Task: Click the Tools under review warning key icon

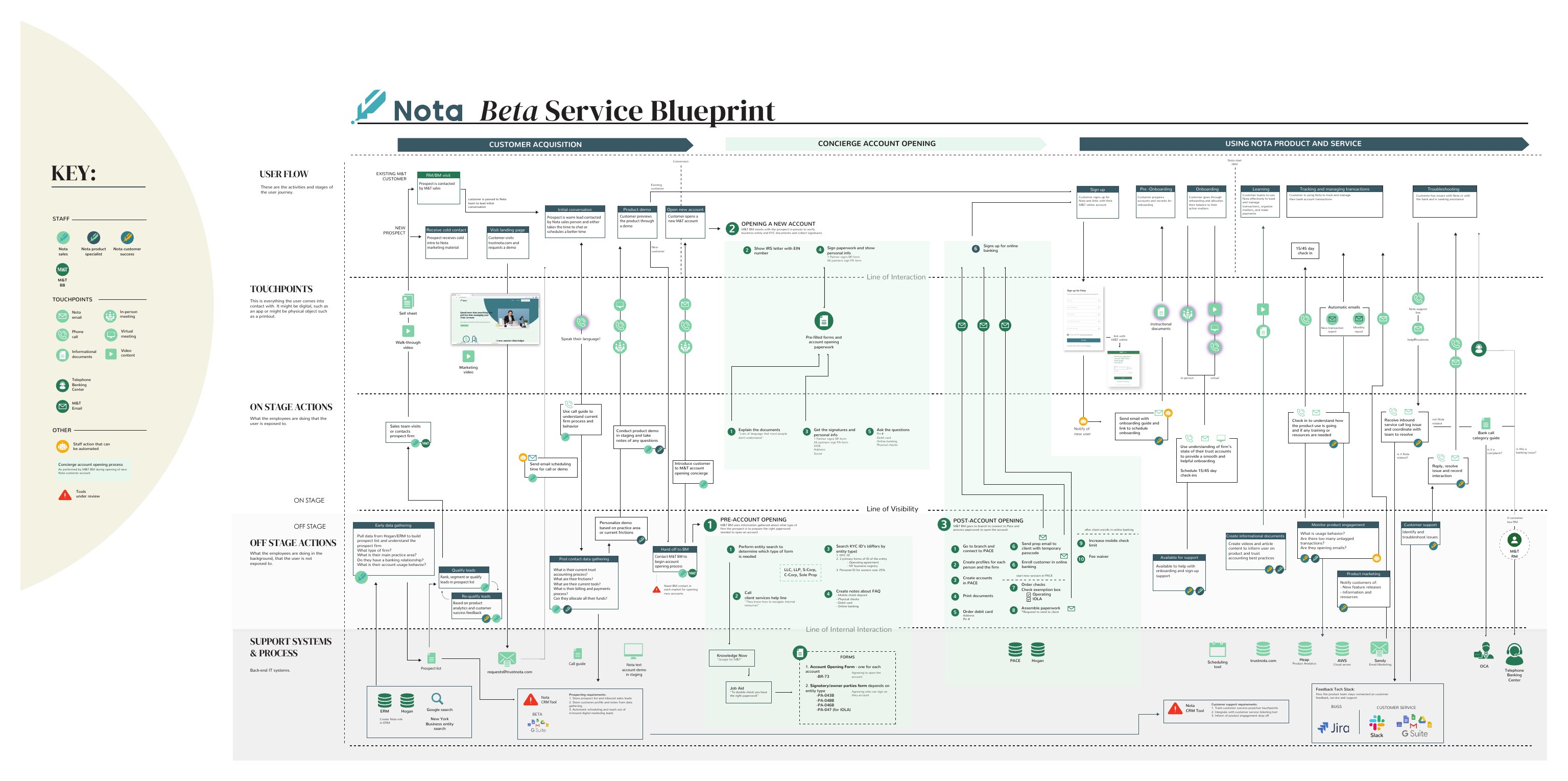Action: click(x=64, y=495)
